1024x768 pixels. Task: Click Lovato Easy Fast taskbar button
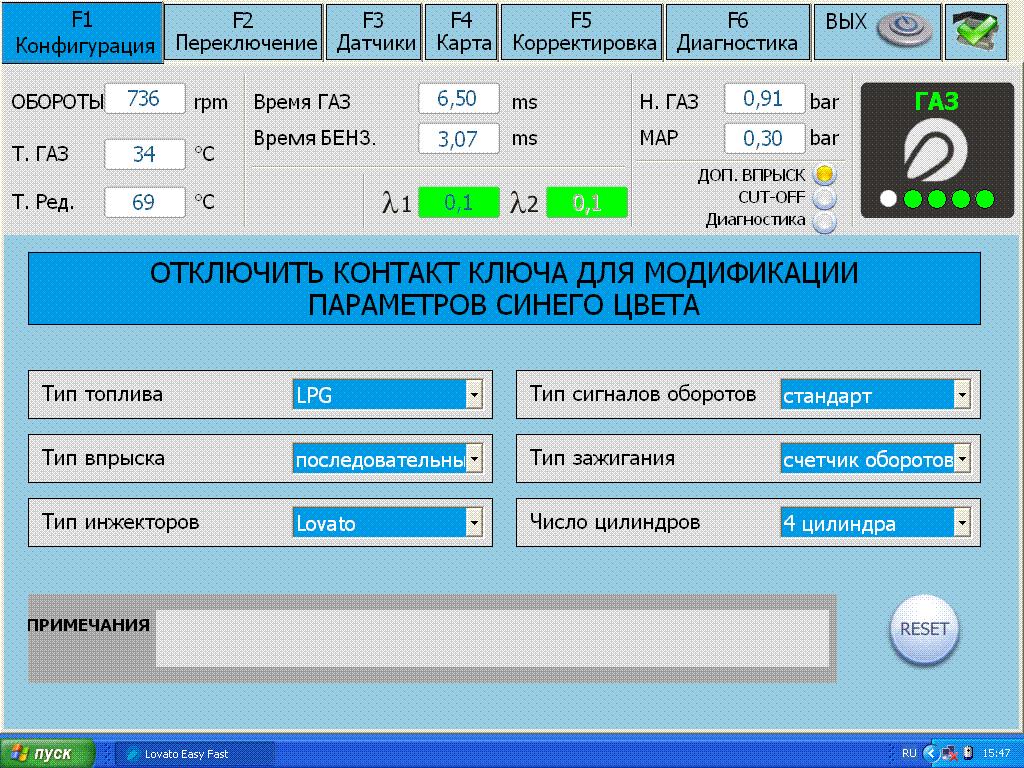point(195,754)
